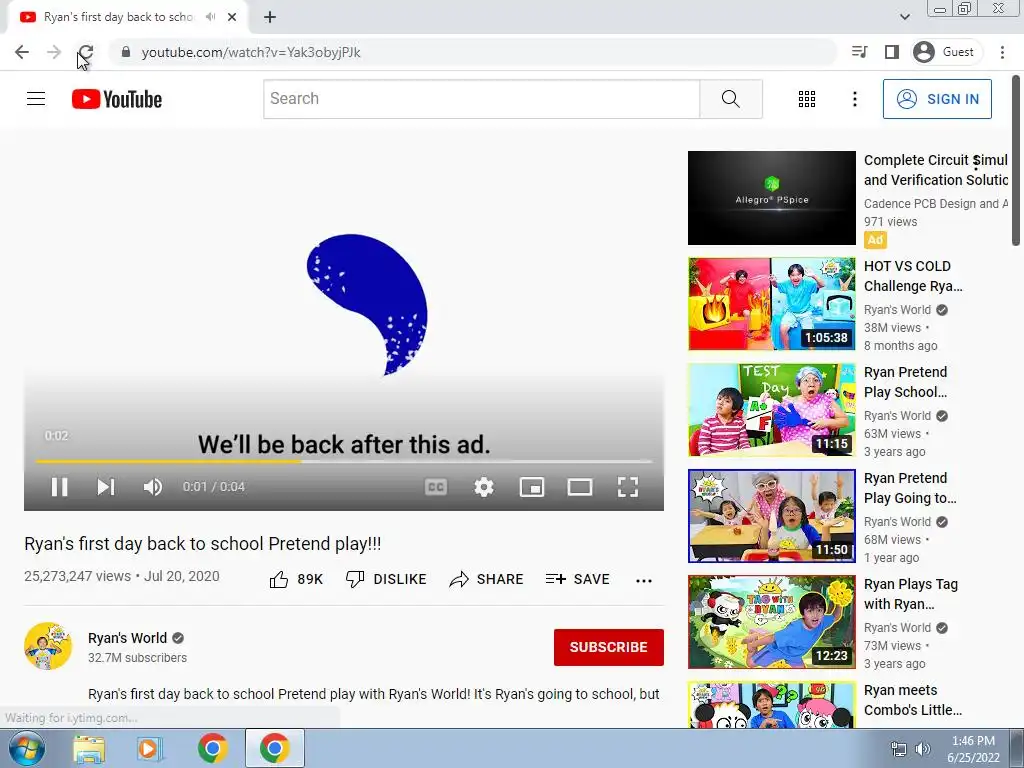Image resolution: width=1024 pixels, height=768 pixels.
Task: Click the SIGN IN button
Action: tap(937, 99)
